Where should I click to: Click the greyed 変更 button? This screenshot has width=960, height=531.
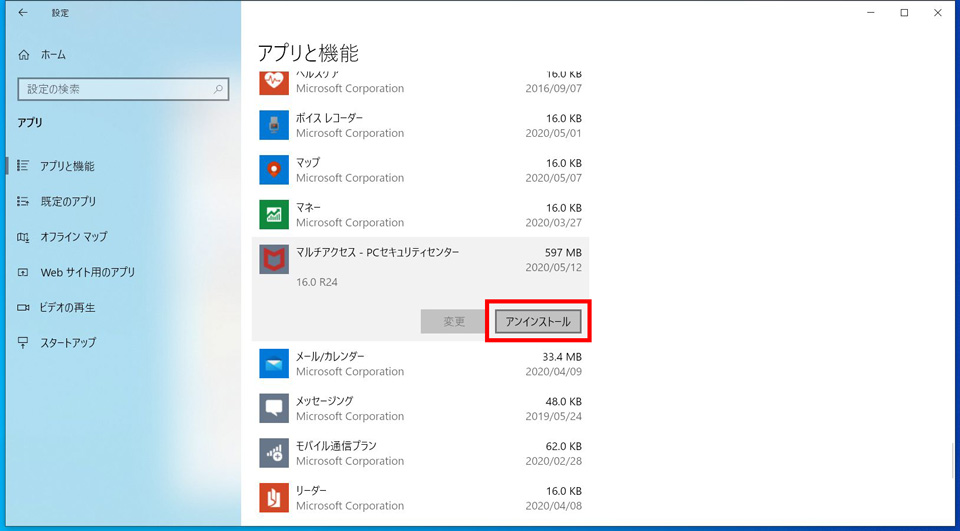pos(454,322)
